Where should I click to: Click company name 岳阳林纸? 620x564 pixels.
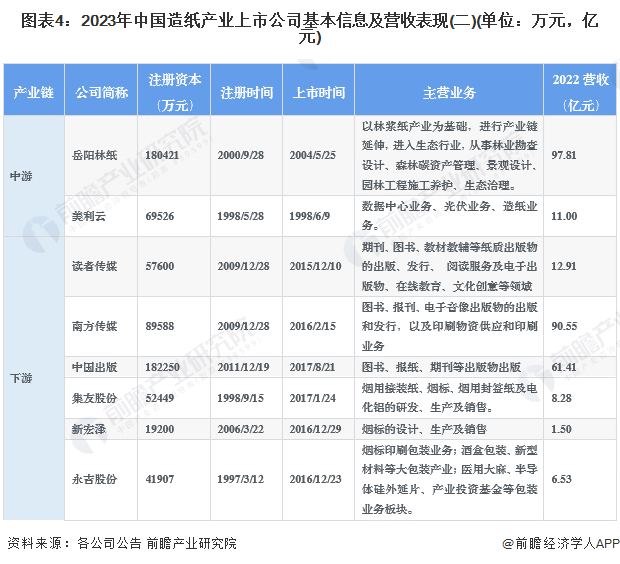point(95,155)
